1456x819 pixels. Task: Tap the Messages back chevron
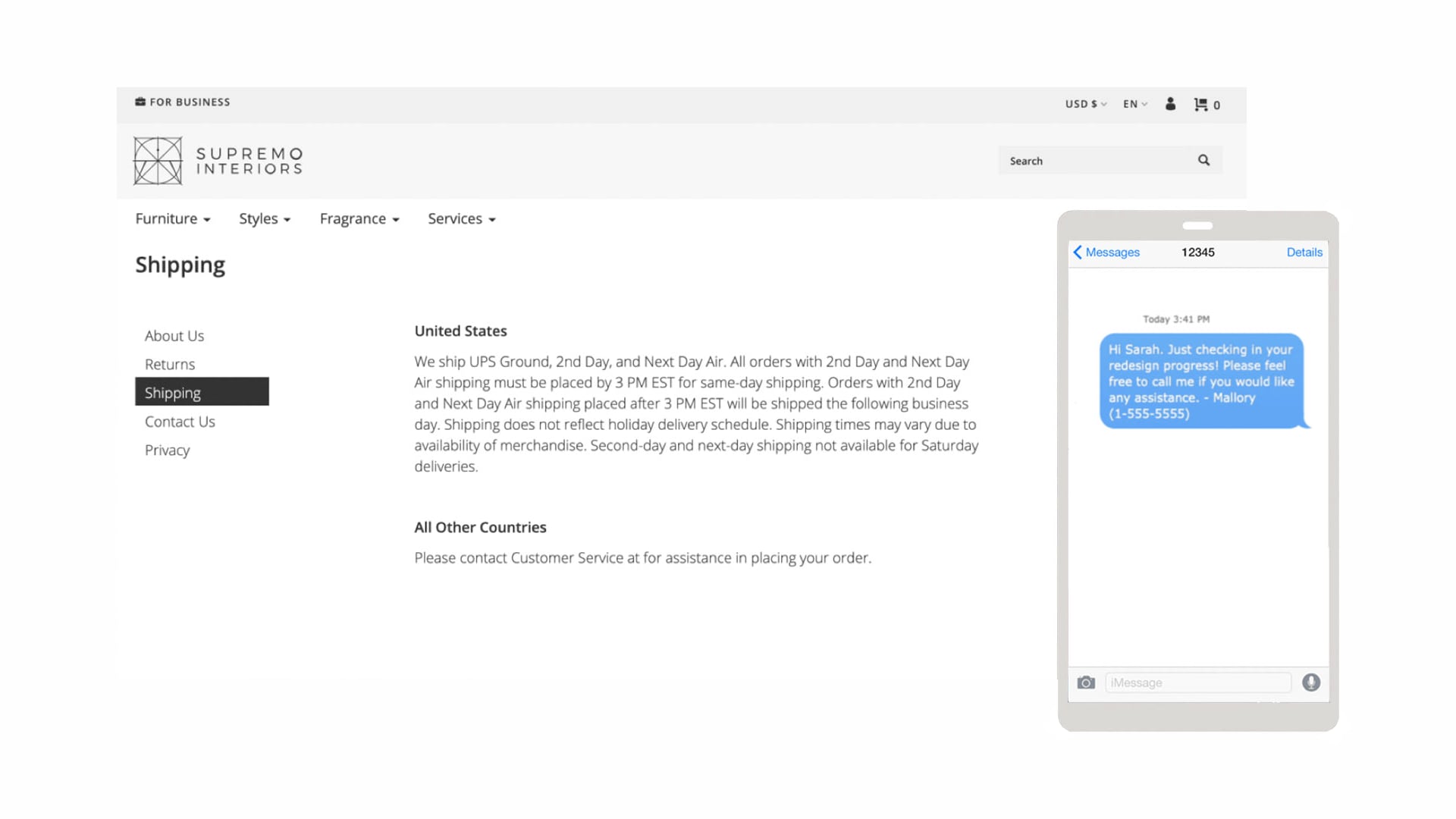click(x=1078, y=253)
